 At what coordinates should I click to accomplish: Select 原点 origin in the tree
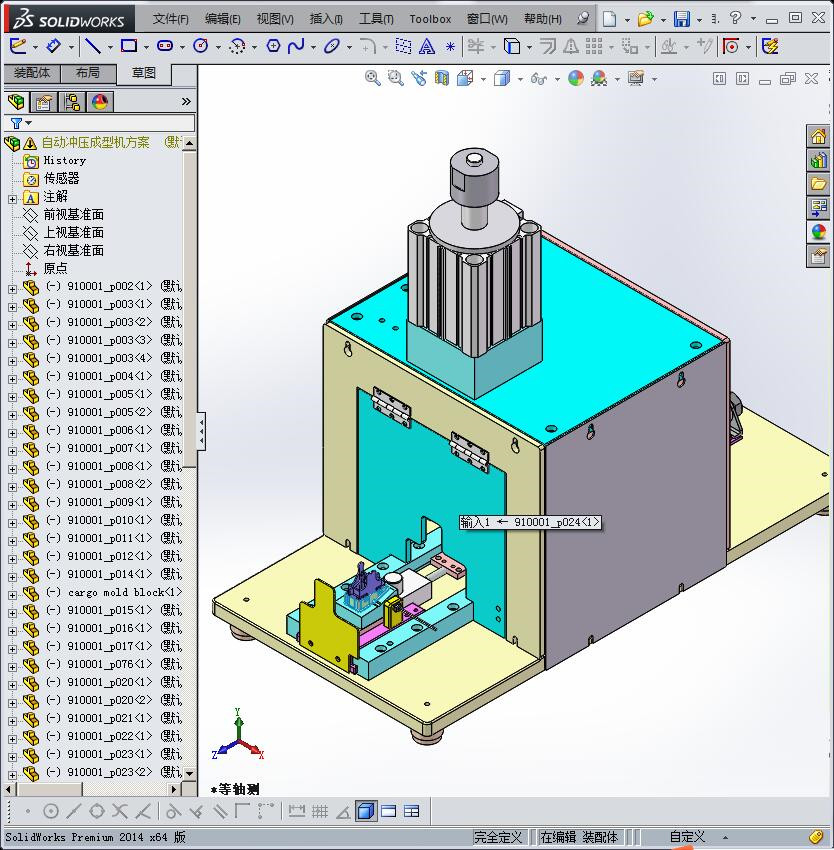point(55,268)
